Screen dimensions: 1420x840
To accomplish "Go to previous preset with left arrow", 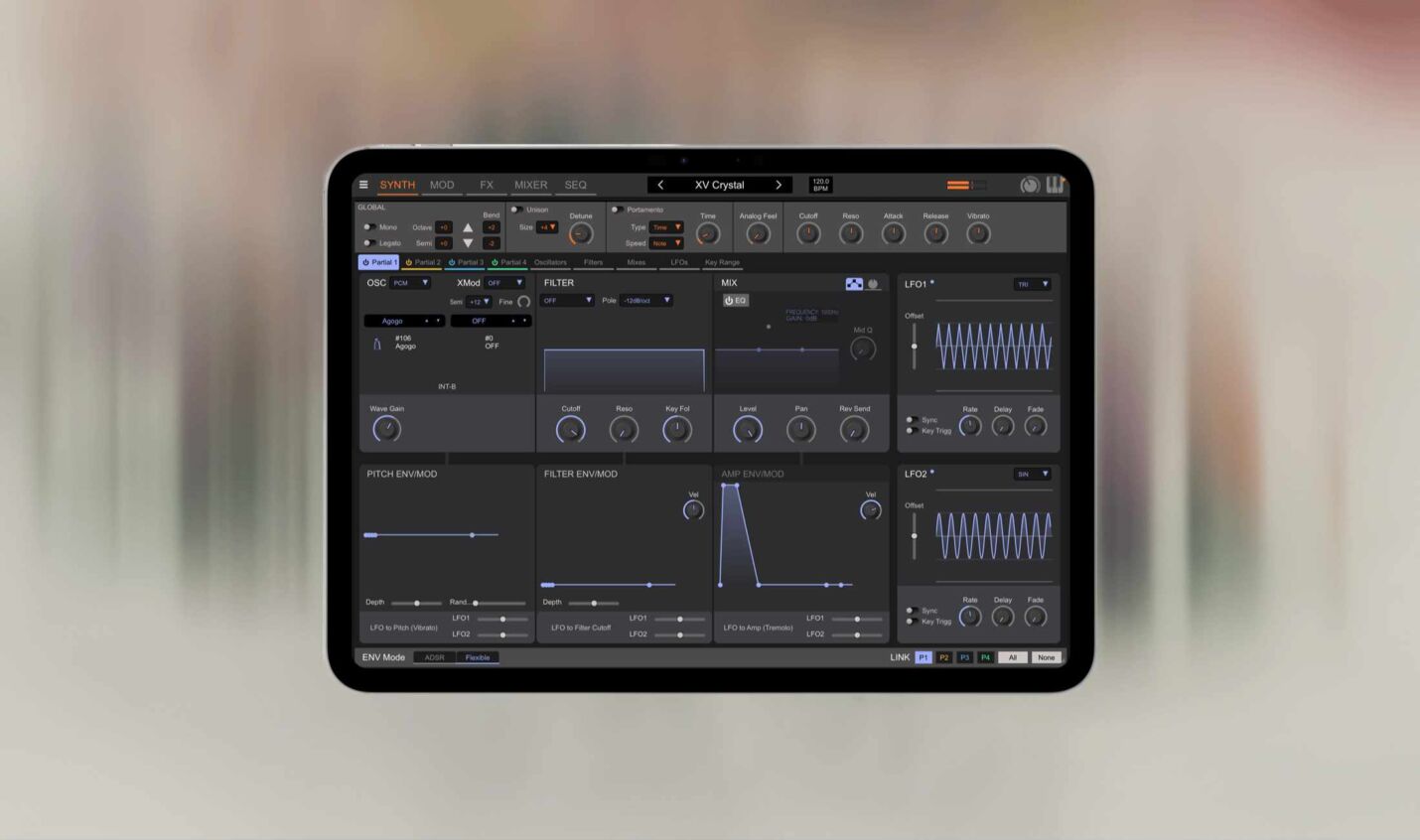I will (660, 185).
